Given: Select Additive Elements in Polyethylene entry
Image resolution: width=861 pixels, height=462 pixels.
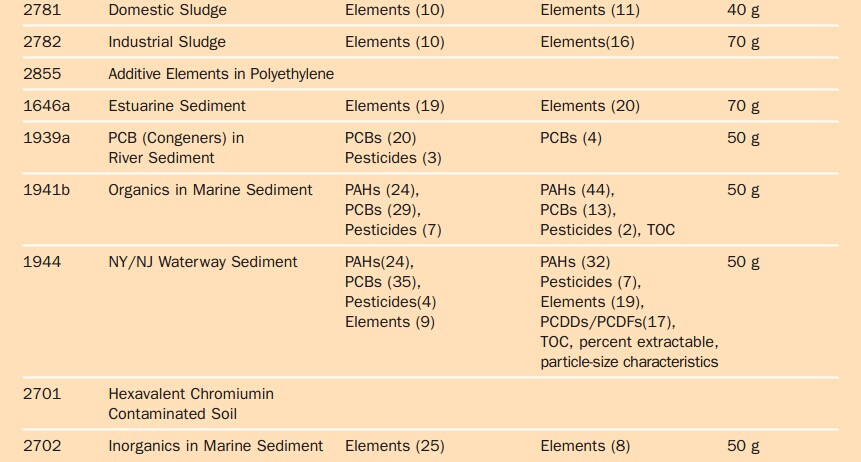Looking at the screenshot, I should click(x=221, y=74).
